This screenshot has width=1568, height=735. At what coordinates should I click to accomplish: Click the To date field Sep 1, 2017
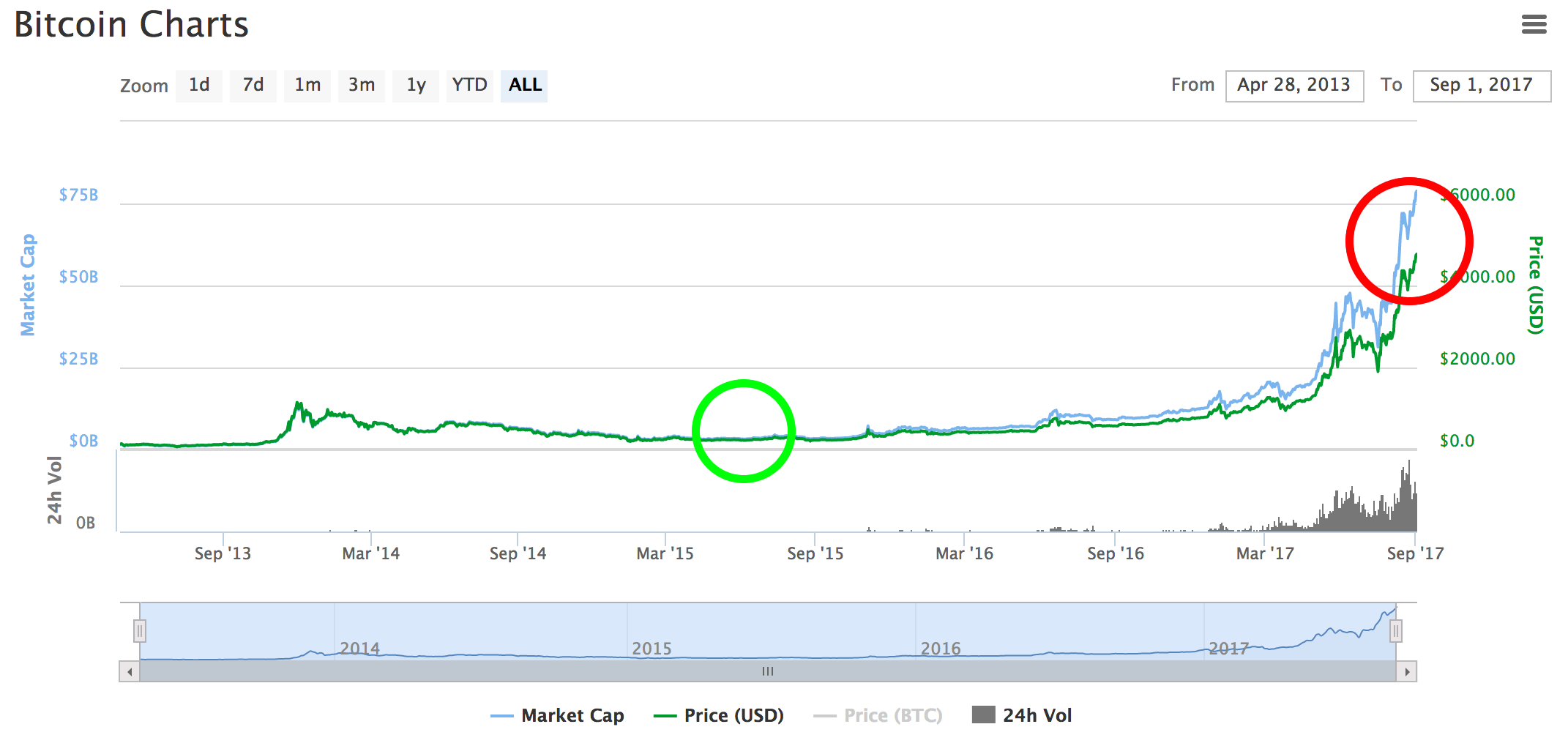(1482, 86)
